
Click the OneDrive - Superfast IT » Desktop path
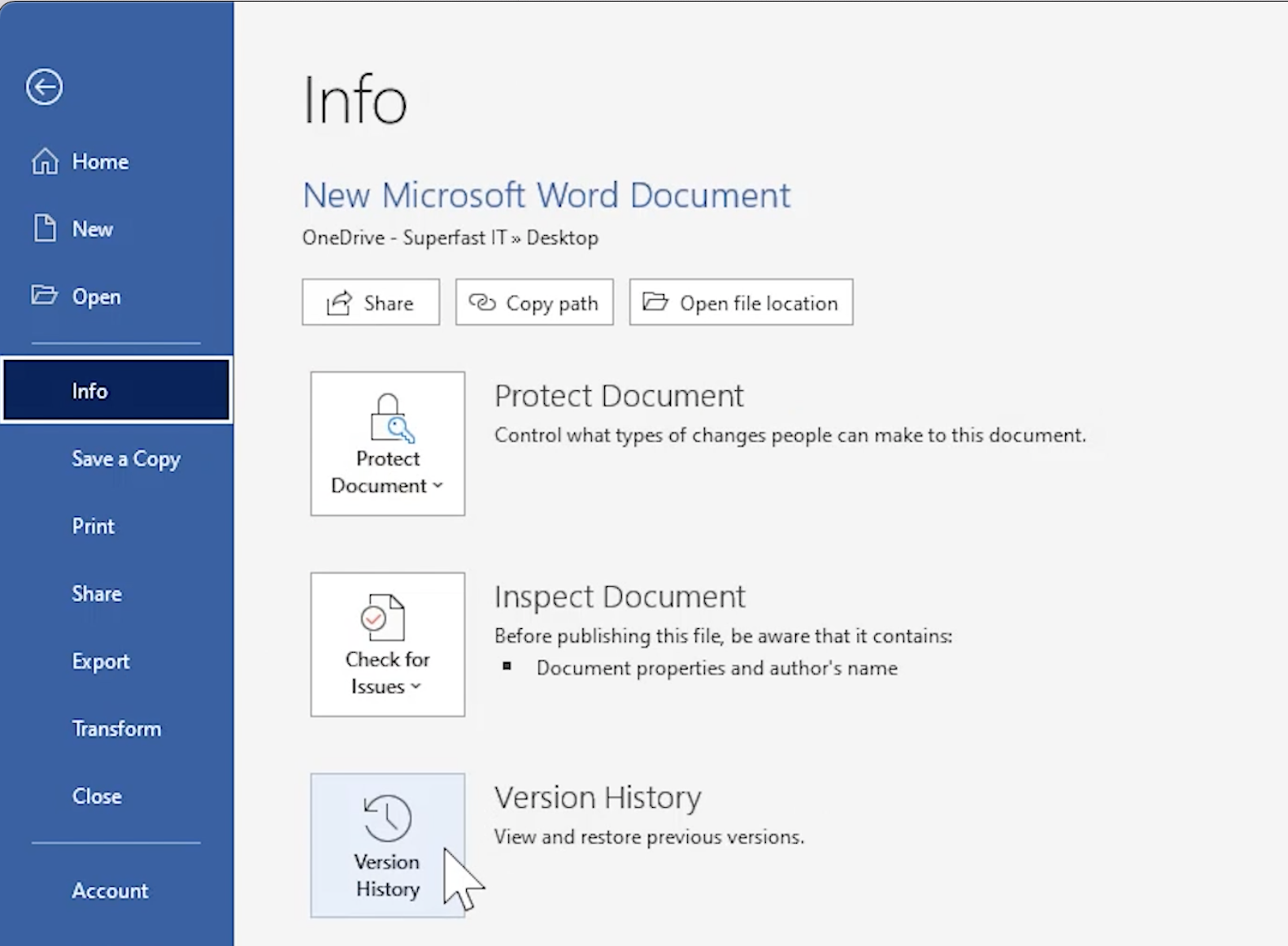pos(450,238)
